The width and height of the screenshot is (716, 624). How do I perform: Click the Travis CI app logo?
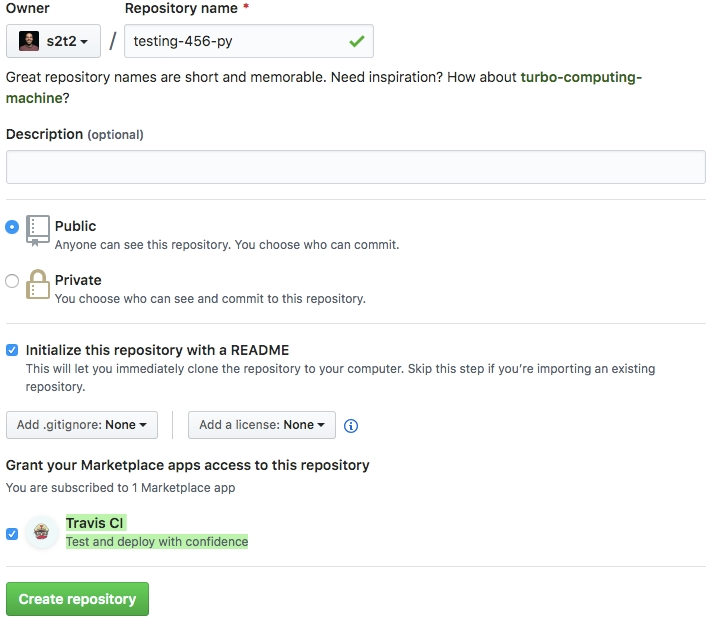(43, 532)
